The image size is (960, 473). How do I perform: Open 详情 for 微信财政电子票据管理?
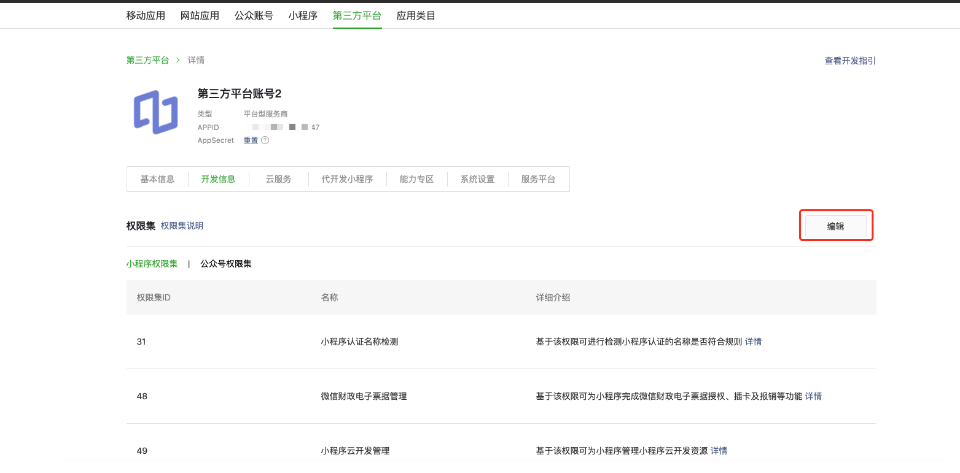(x=813, y=396)
